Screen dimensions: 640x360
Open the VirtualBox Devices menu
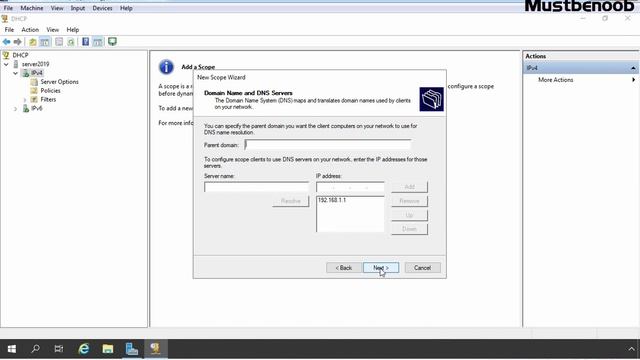[x=102, y=8]
